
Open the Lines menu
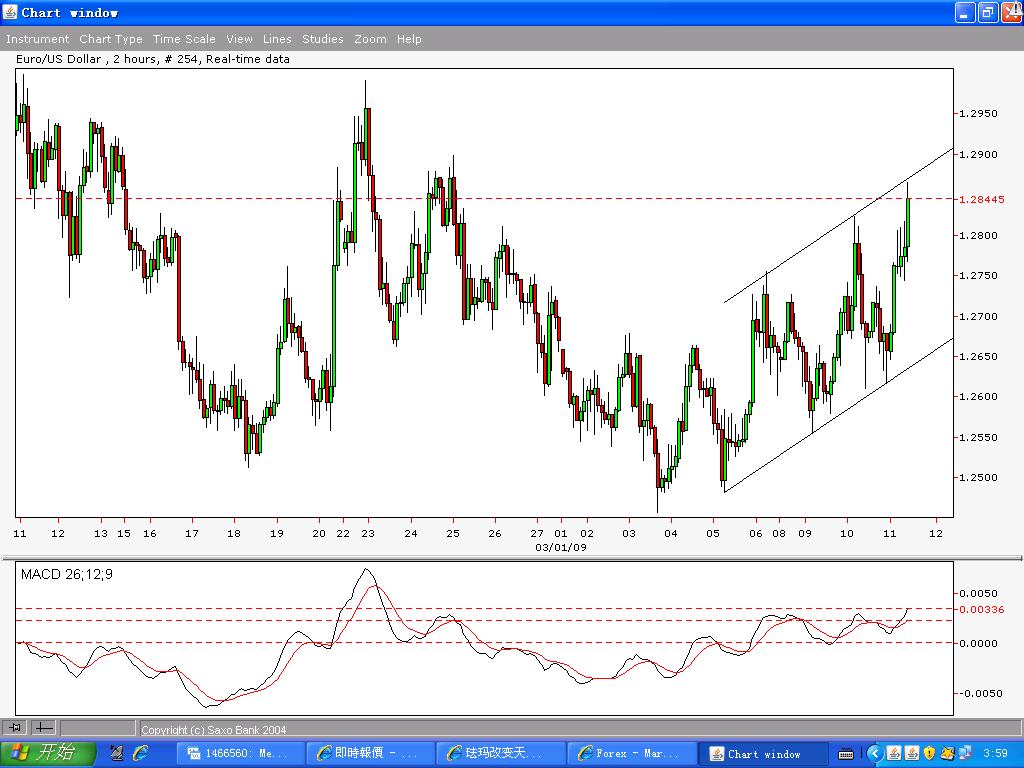coord(277,39)
